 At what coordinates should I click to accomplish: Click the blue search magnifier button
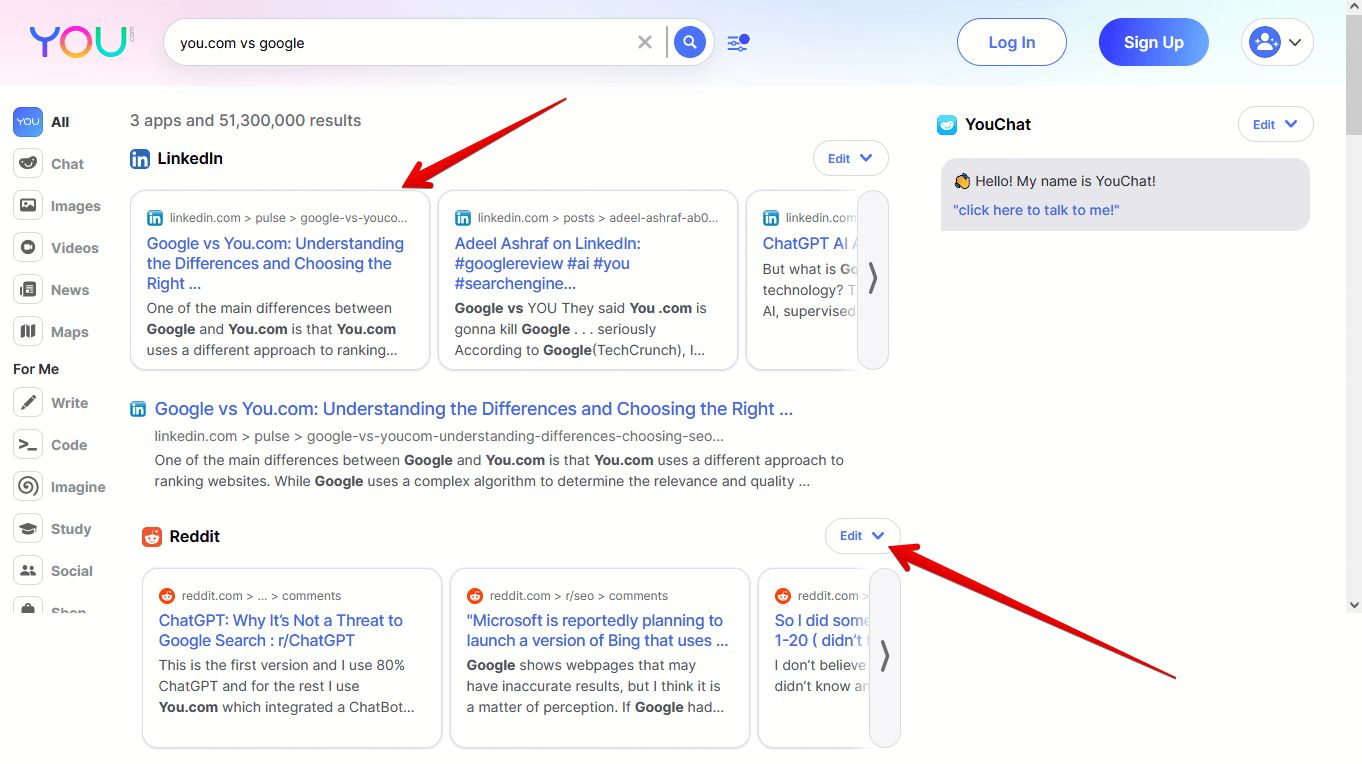[689, 42]
